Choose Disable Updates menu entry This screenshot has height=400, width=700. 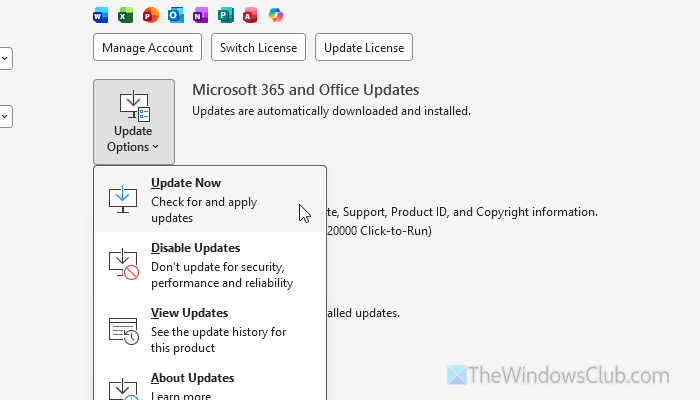tap(210, 265)
